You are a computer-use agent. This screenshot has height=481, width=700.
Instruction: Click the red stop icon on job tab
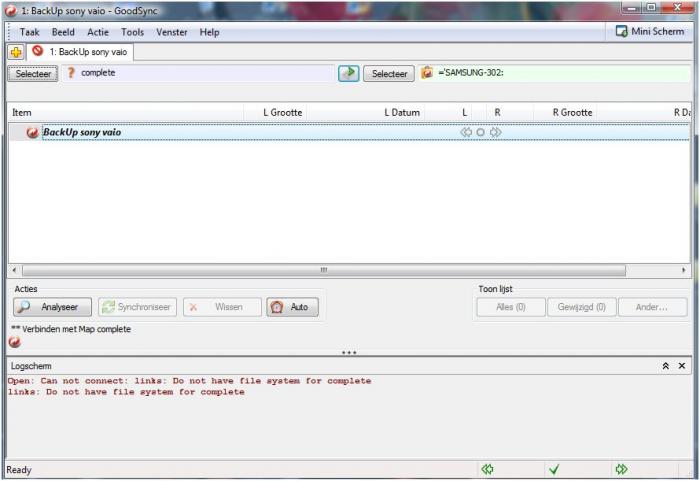(x=38, y=51)
